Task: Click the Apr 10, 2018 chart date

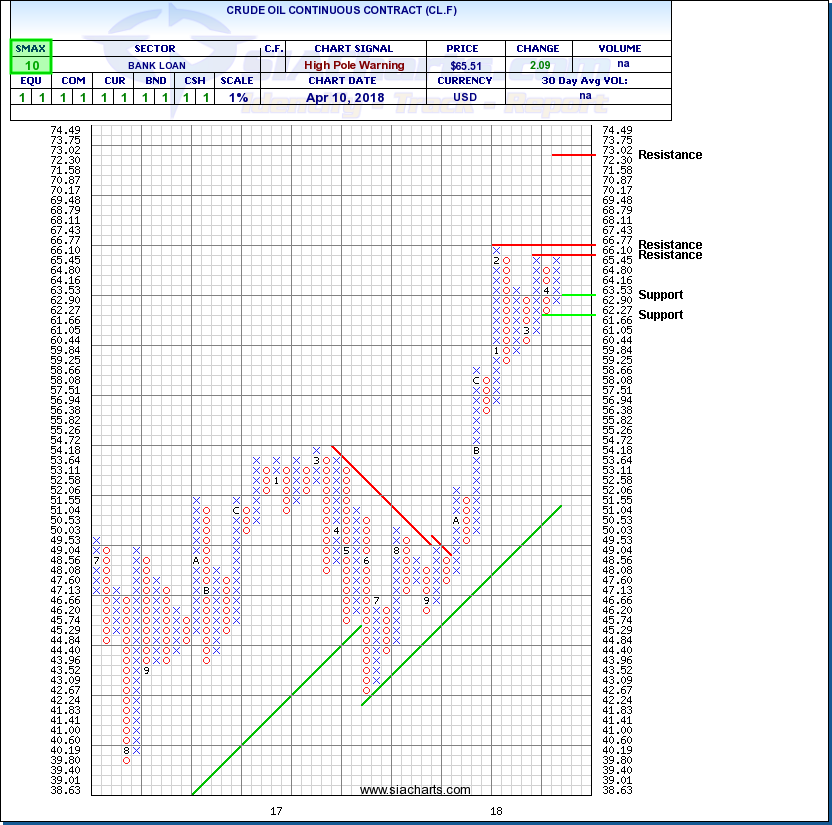Action: pyautogui.click(x=354, y=97)
